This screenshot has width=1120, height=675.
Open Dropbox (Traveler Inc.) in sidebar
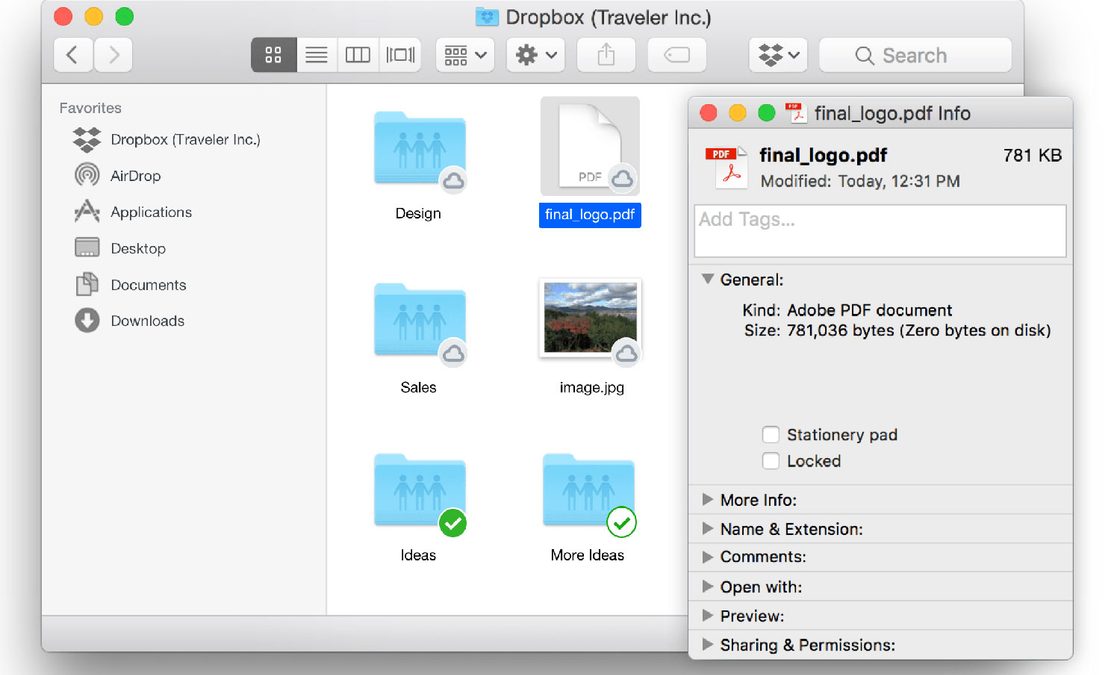coord(167,139)
